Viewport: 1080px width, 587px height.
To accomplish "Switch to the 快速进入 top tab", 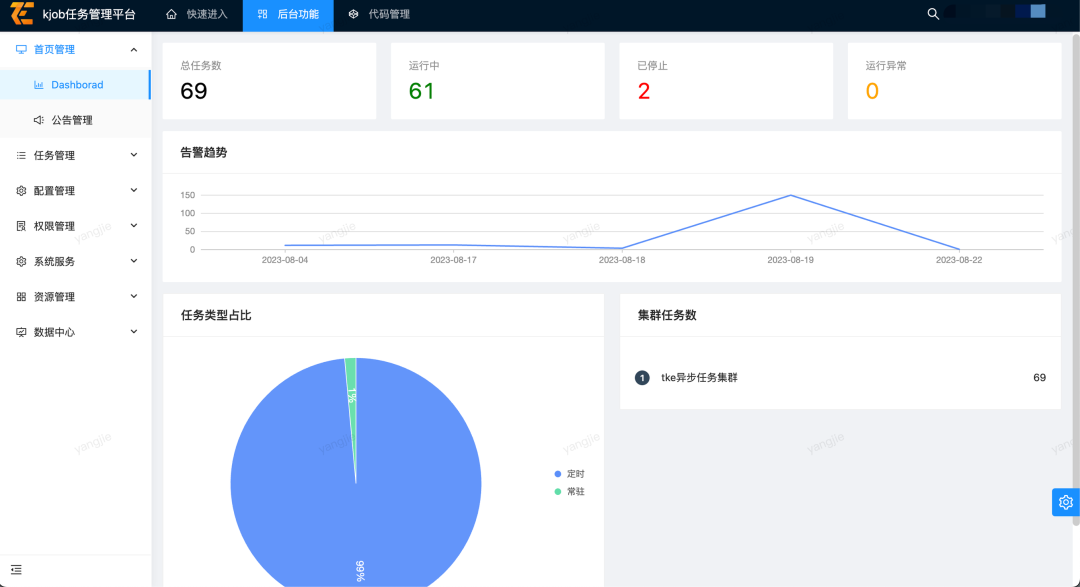I will (x=197, y=14).
